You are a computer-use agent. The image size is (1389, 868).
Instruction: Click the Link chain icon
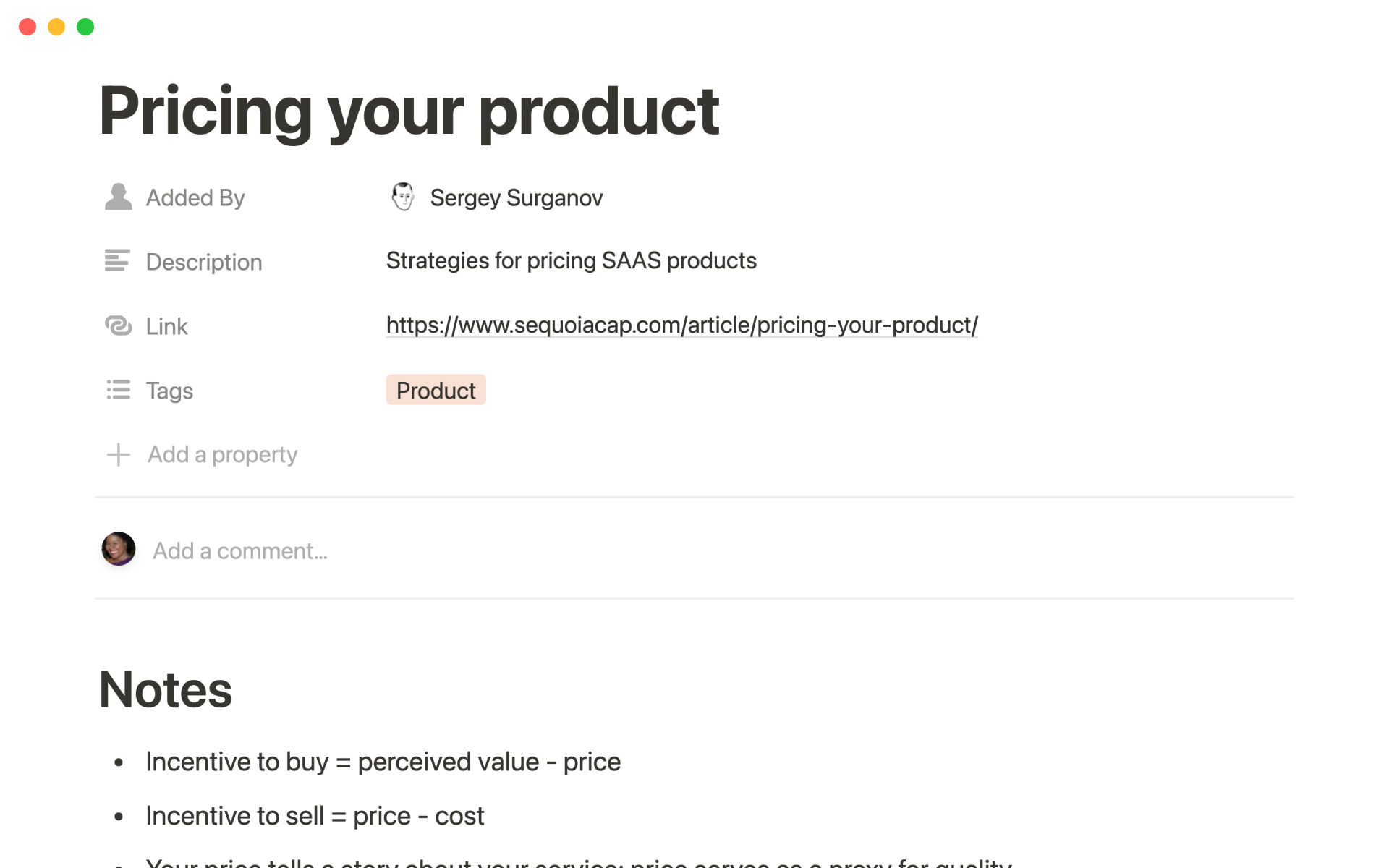[118, 325]
